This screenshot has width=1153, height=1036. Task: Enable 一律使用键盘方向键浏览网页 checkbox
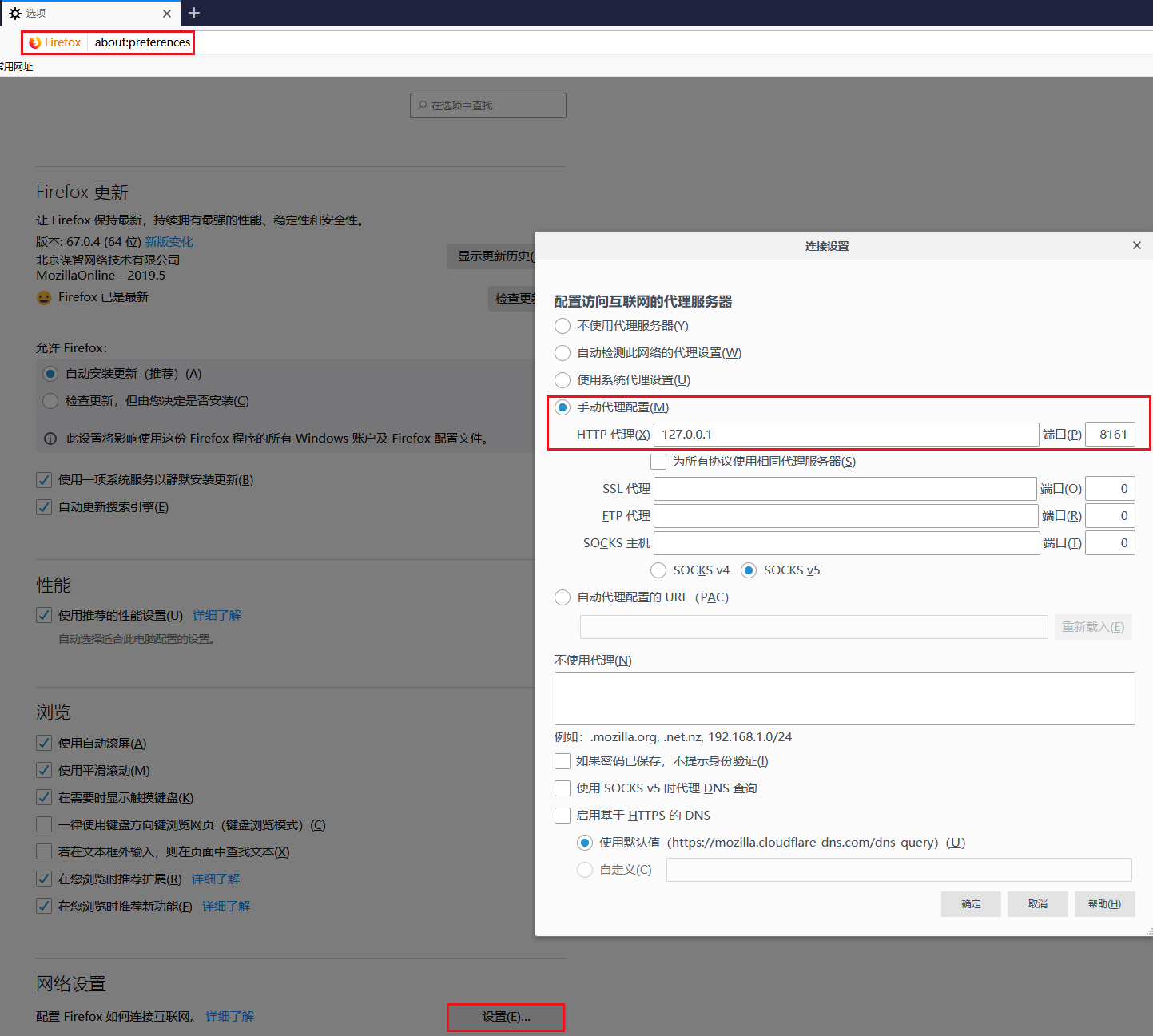click(x=44, y=824)
